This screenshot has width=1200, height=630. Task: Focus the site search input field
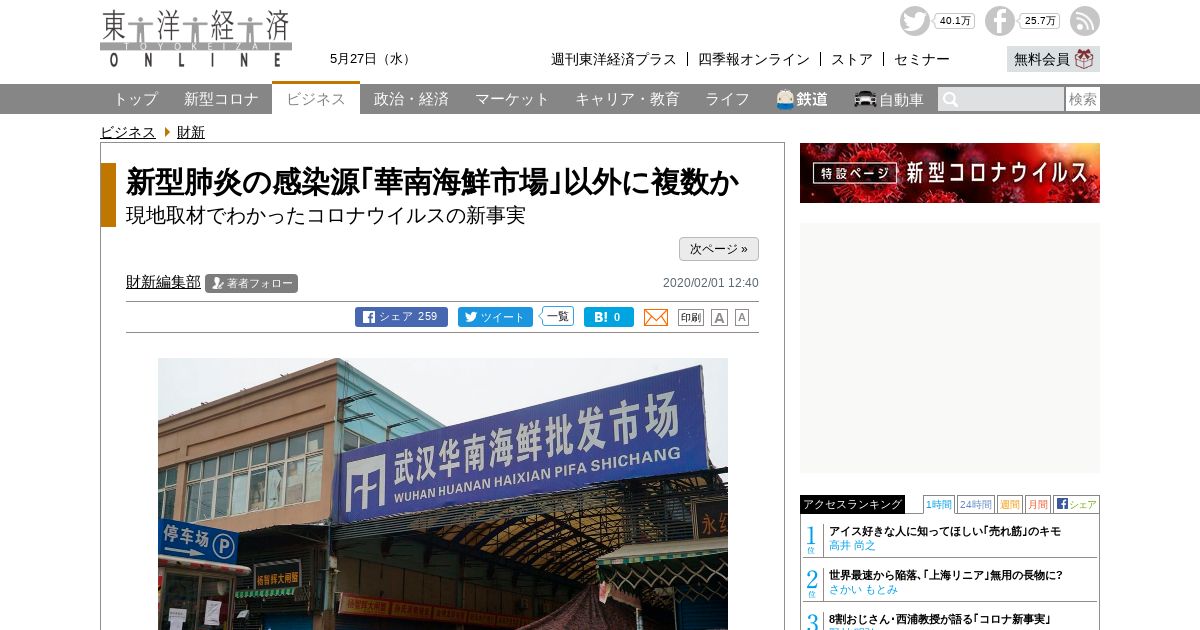pos(1001,99)
